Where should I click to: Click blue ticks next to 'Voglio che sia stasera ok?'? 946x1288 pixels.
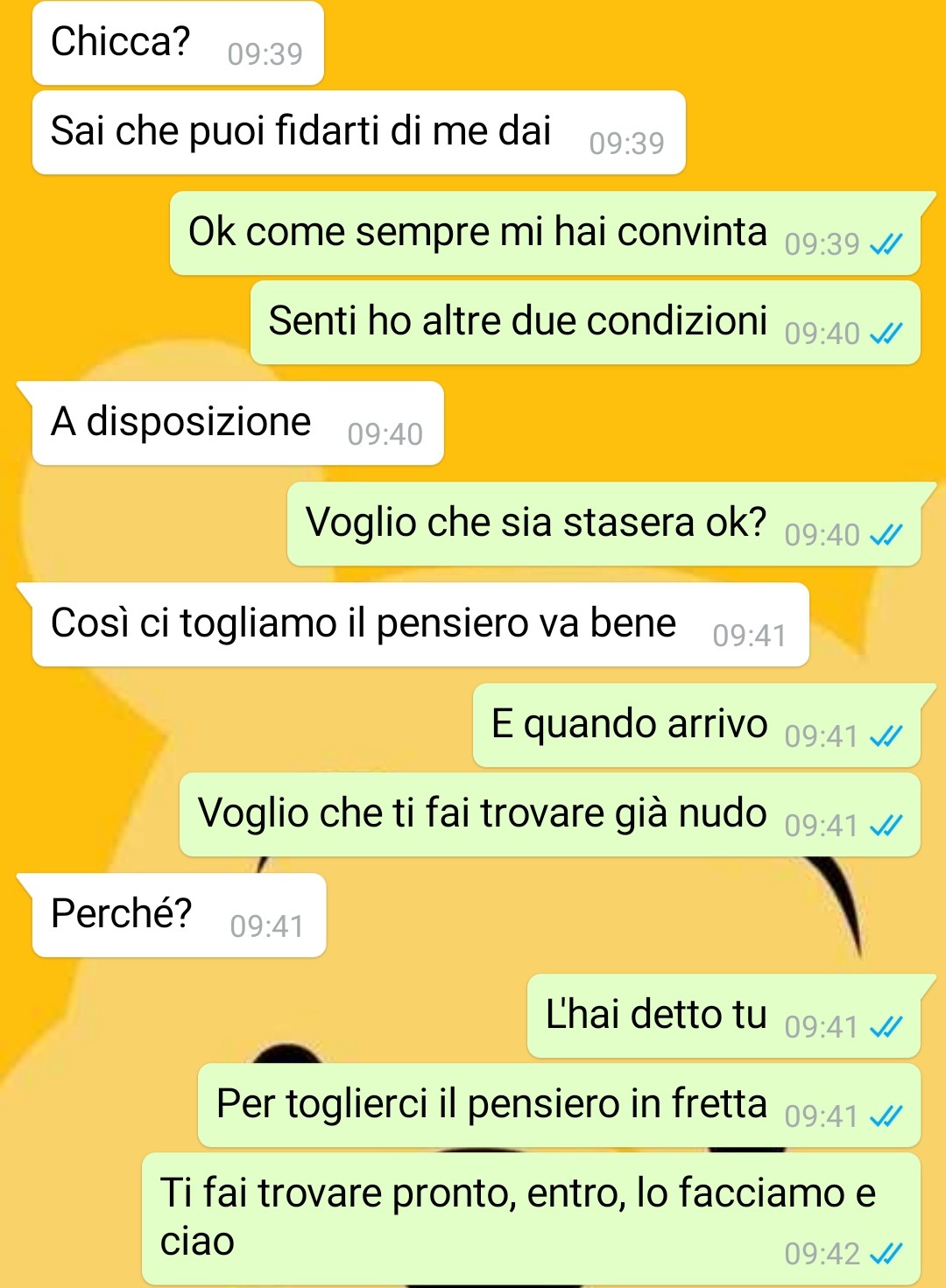pos(886,535)
